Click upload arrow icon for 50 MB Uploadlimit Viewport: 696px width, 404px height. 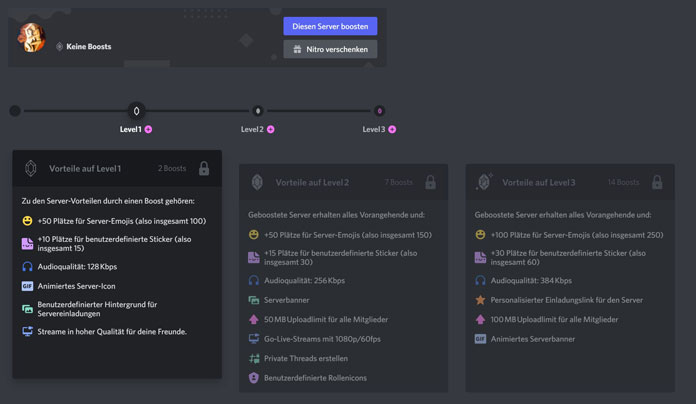click(254, 319)
